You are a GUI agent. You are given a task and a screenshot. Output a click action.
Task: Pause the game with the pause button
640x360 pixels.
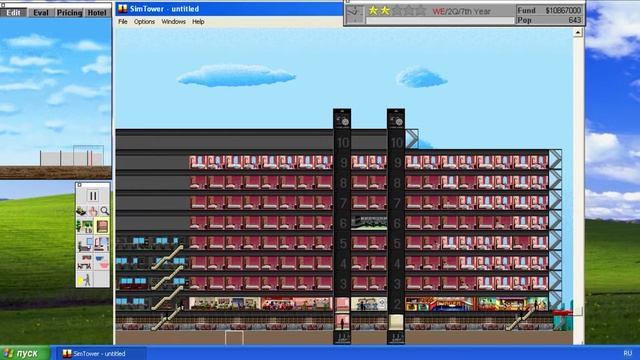pyautogui.click(x=93, y=196)
